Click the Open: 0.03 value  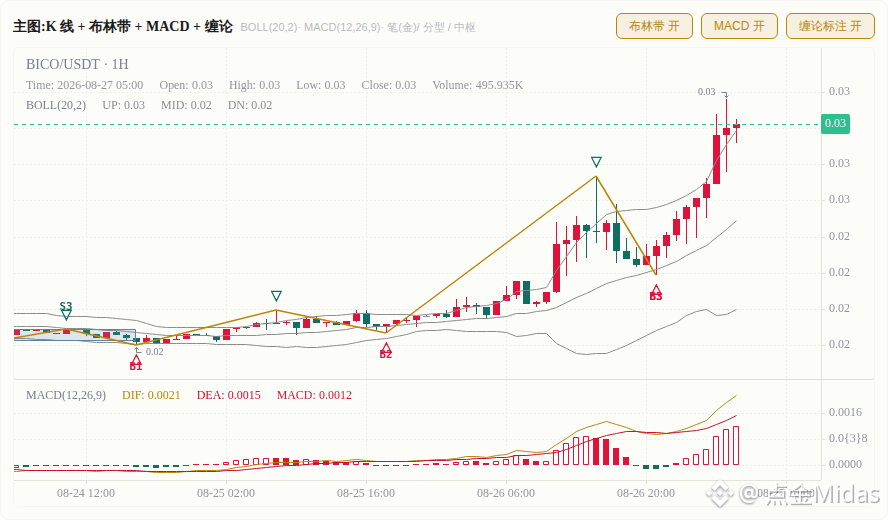(x=186, y=85)
